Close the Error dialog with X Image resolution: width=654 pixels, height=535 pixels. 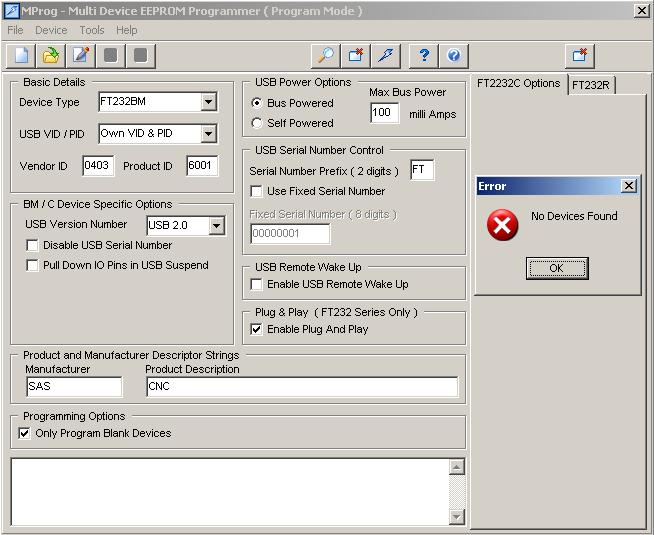(628, 186)
